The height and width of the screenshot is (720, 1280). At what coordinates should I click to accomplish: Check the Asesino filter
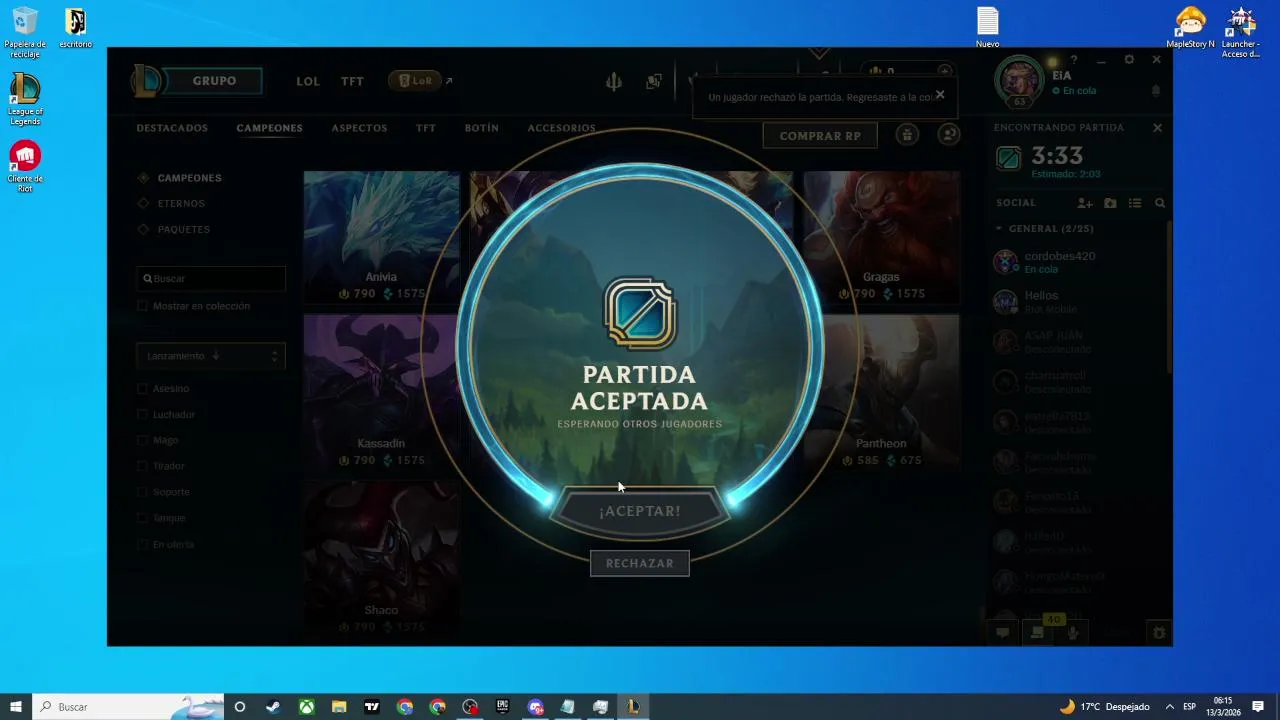(142, 388)
